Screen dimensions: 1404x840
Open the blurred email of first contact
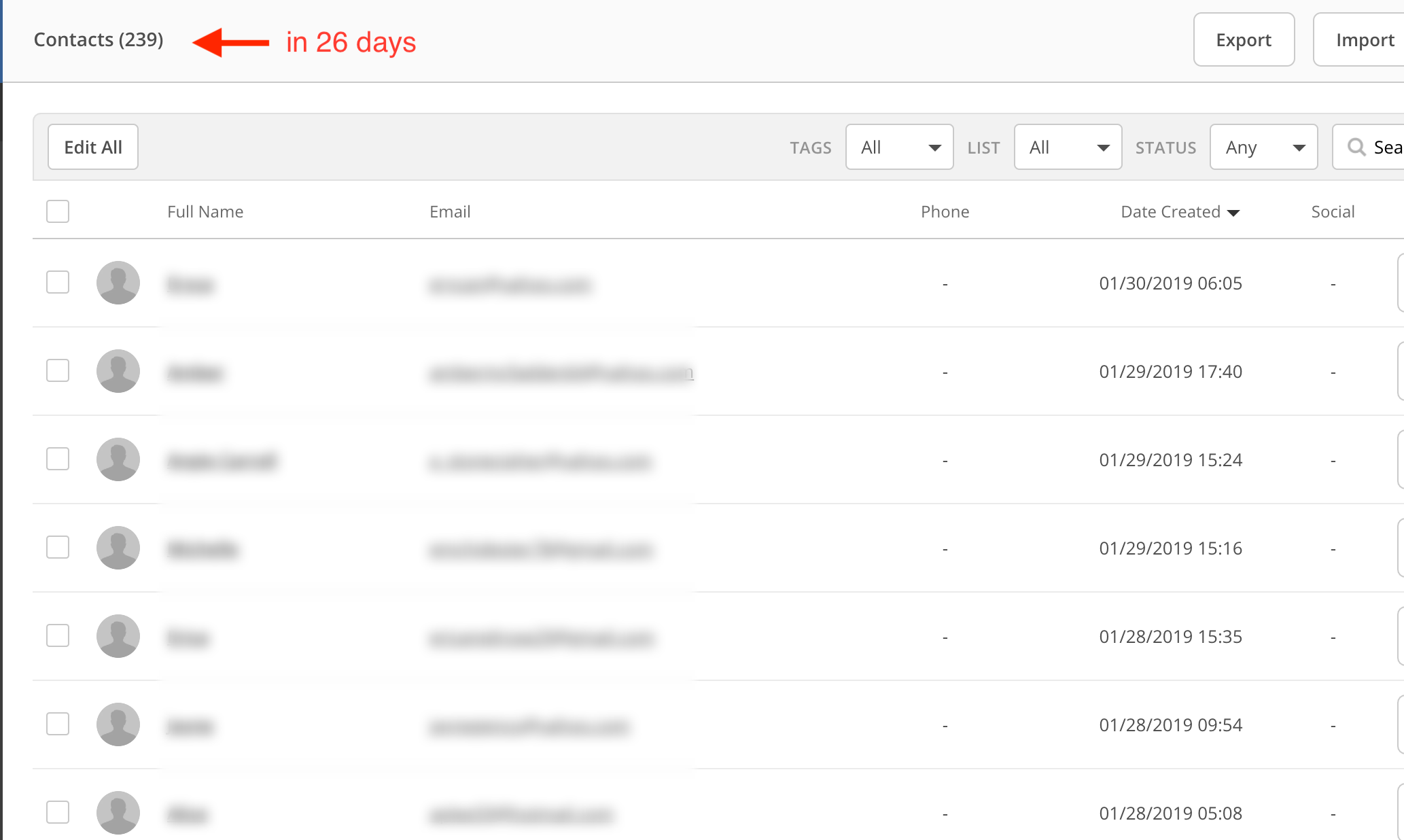tap(510, 284)
